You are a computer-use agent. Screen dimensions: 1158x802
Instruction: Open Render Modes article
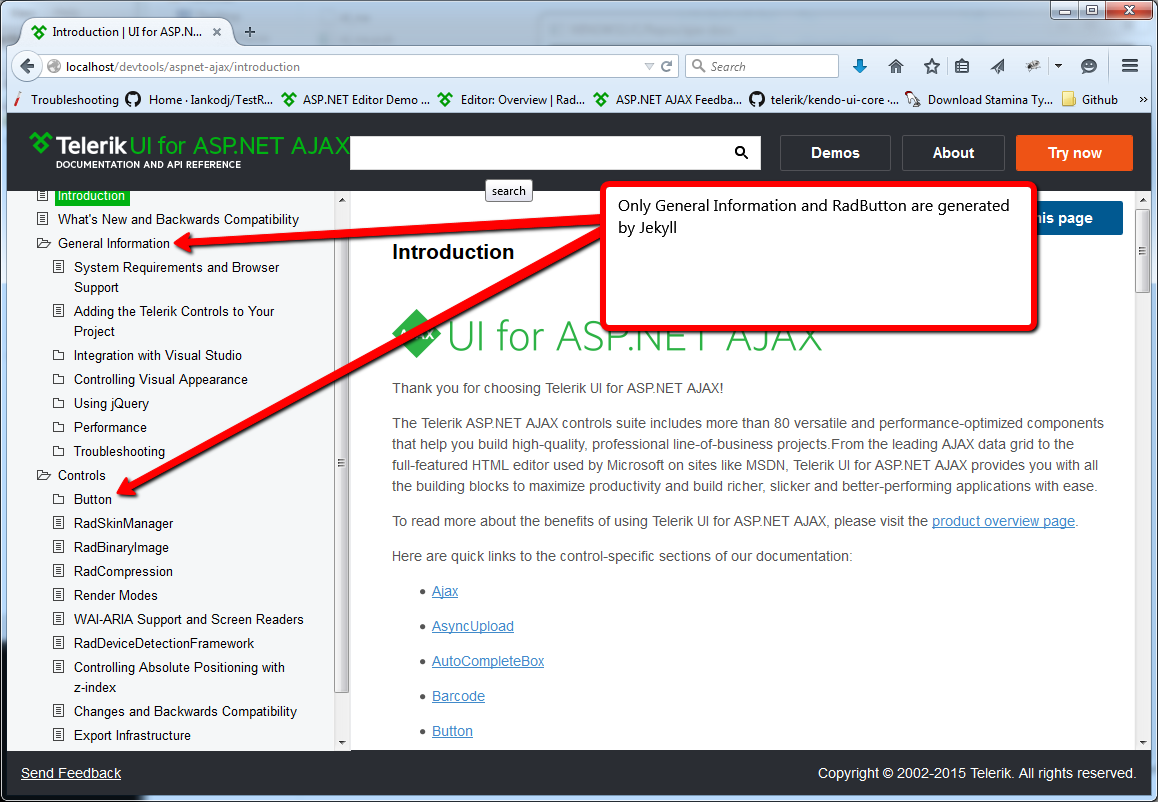pyautogui.click(x=115, y=595)
